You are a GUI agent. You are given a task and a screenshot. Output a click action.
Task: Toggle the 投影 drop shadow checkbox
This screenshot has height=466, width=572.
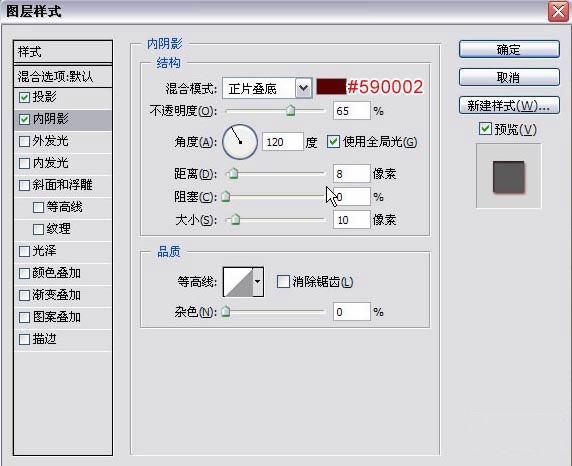point(24,97)
